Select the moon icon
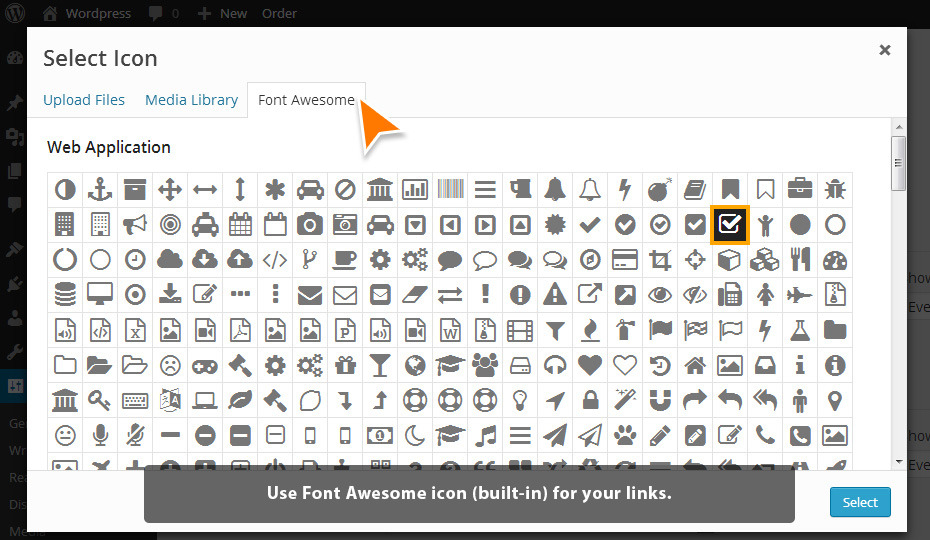 415,436
